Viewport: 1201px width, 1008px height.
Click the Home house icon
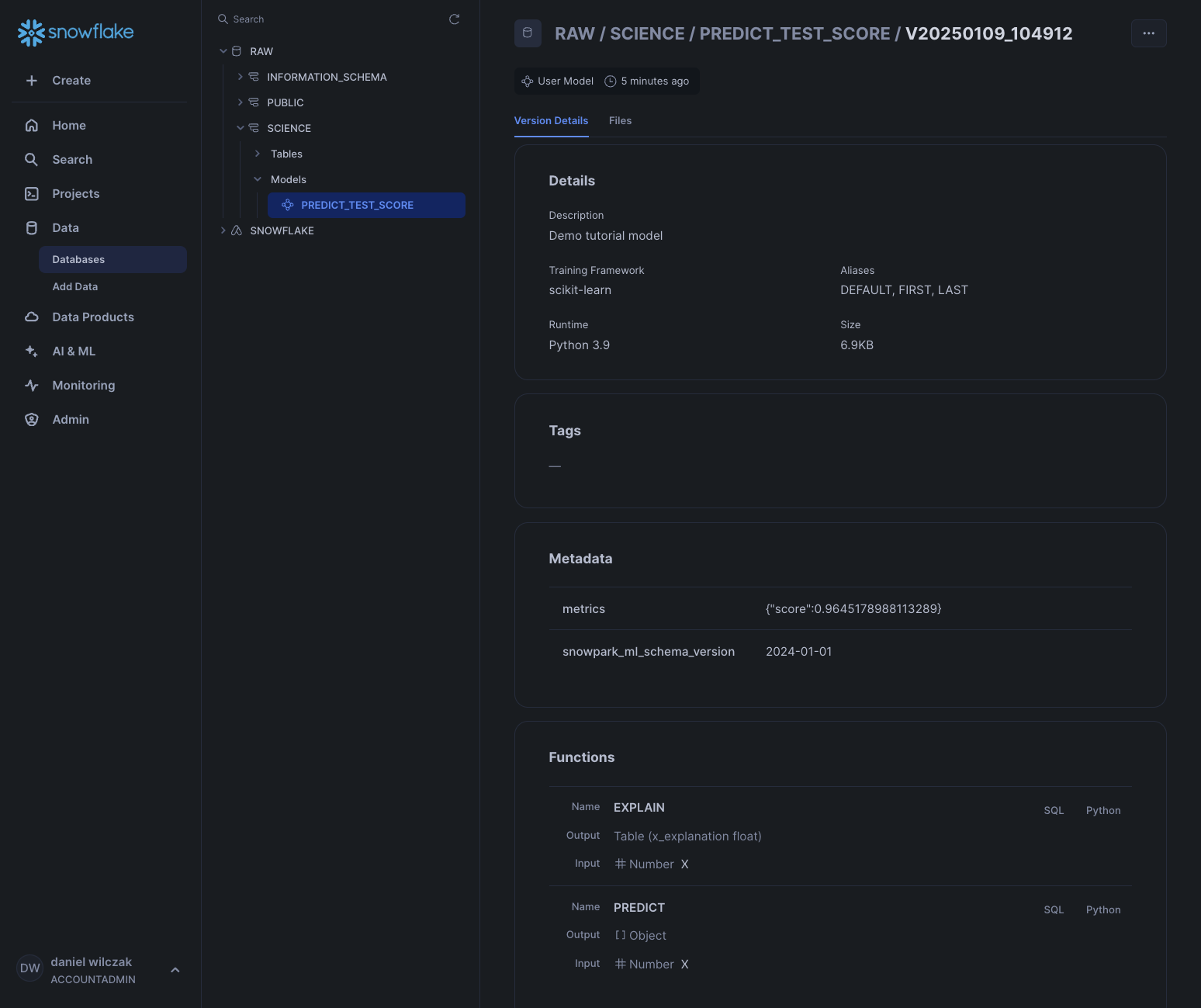(x=32, y=126)
